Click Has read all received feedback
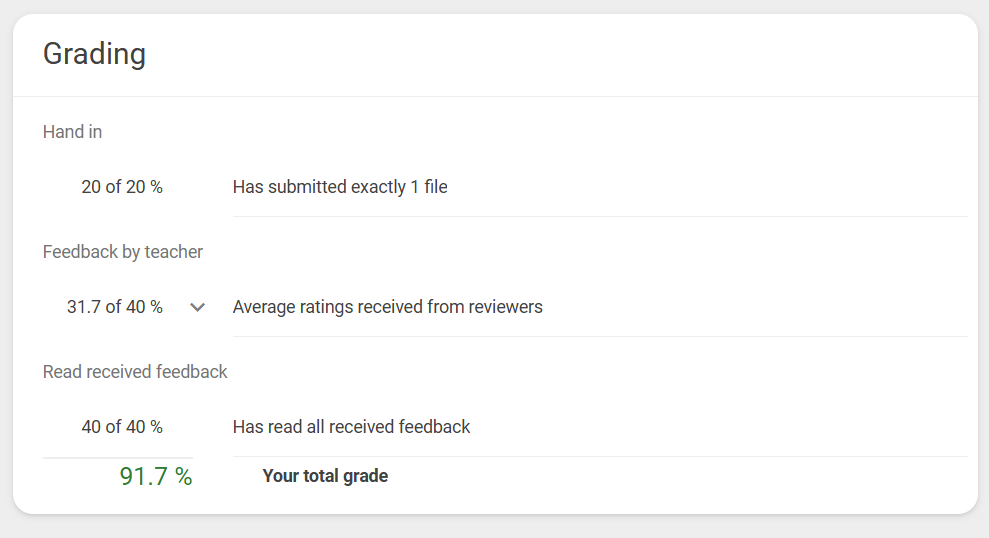Viewport: 989px width, 538px height. [351, 427]
